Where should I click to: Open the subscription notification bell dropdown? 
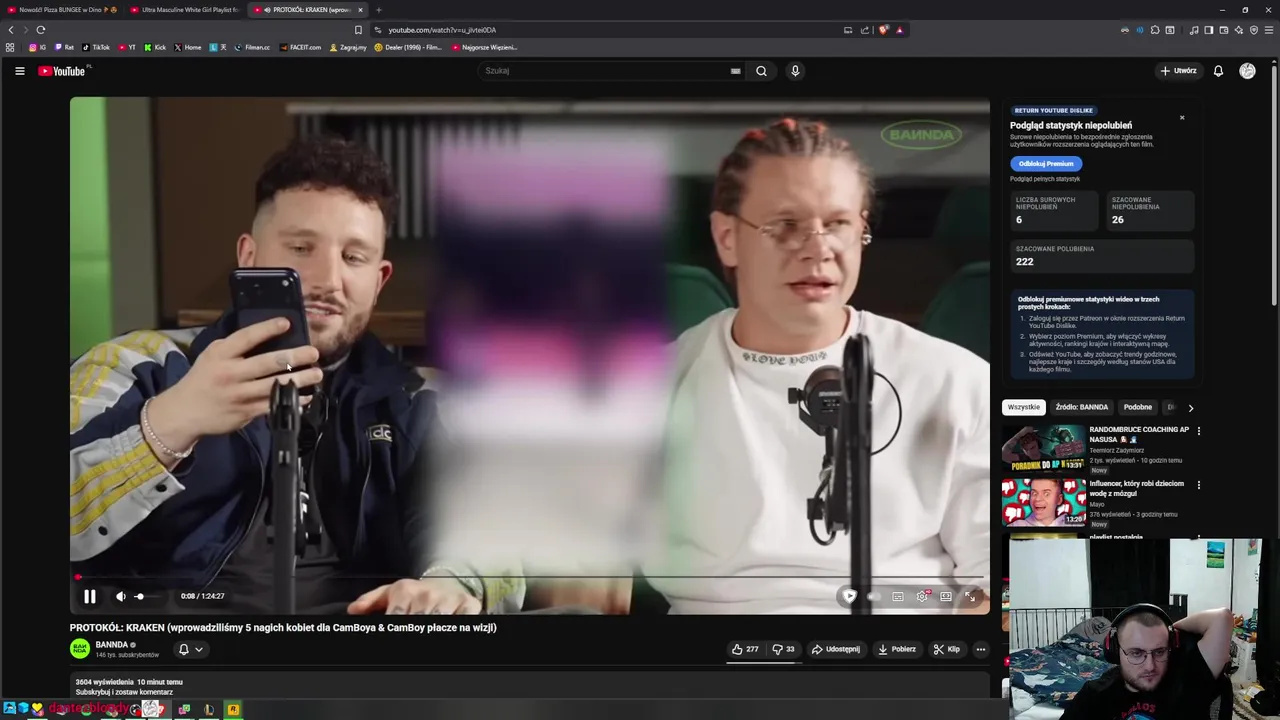tap(190, 649)
